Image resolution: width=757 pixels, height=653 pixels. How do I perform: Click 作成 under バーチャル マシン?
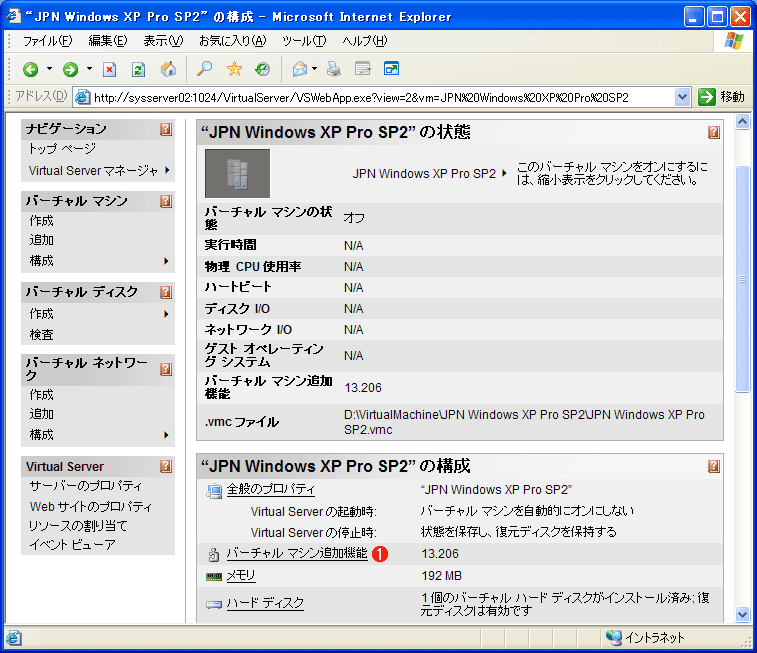42,221
